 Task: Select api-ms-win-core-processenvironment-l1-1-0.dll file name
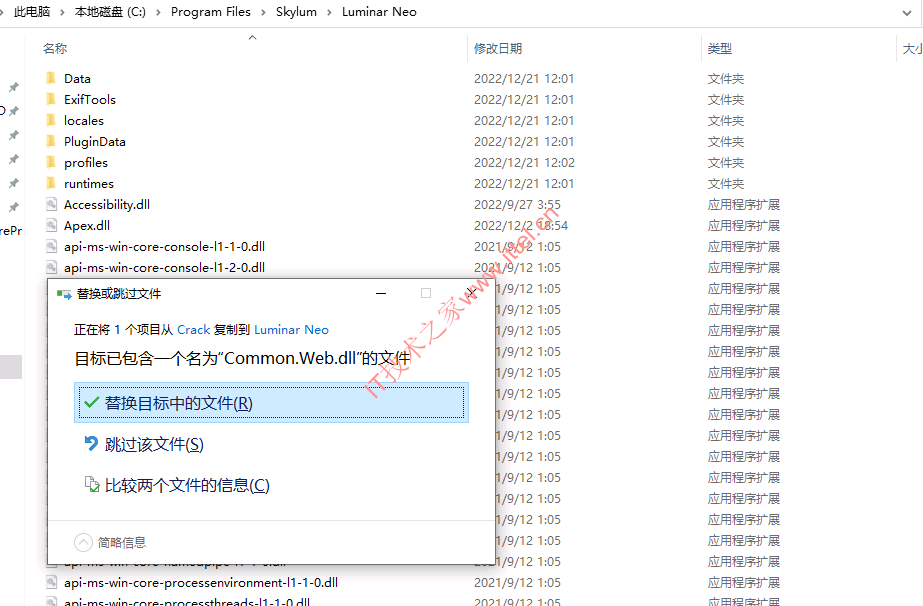pos(201,582)
